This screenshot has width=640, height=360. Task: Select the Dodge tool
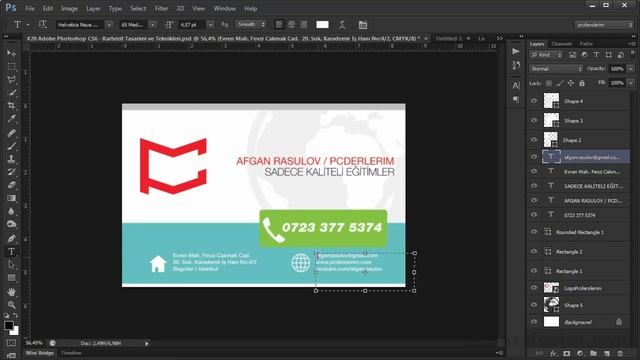coord(11,224)
